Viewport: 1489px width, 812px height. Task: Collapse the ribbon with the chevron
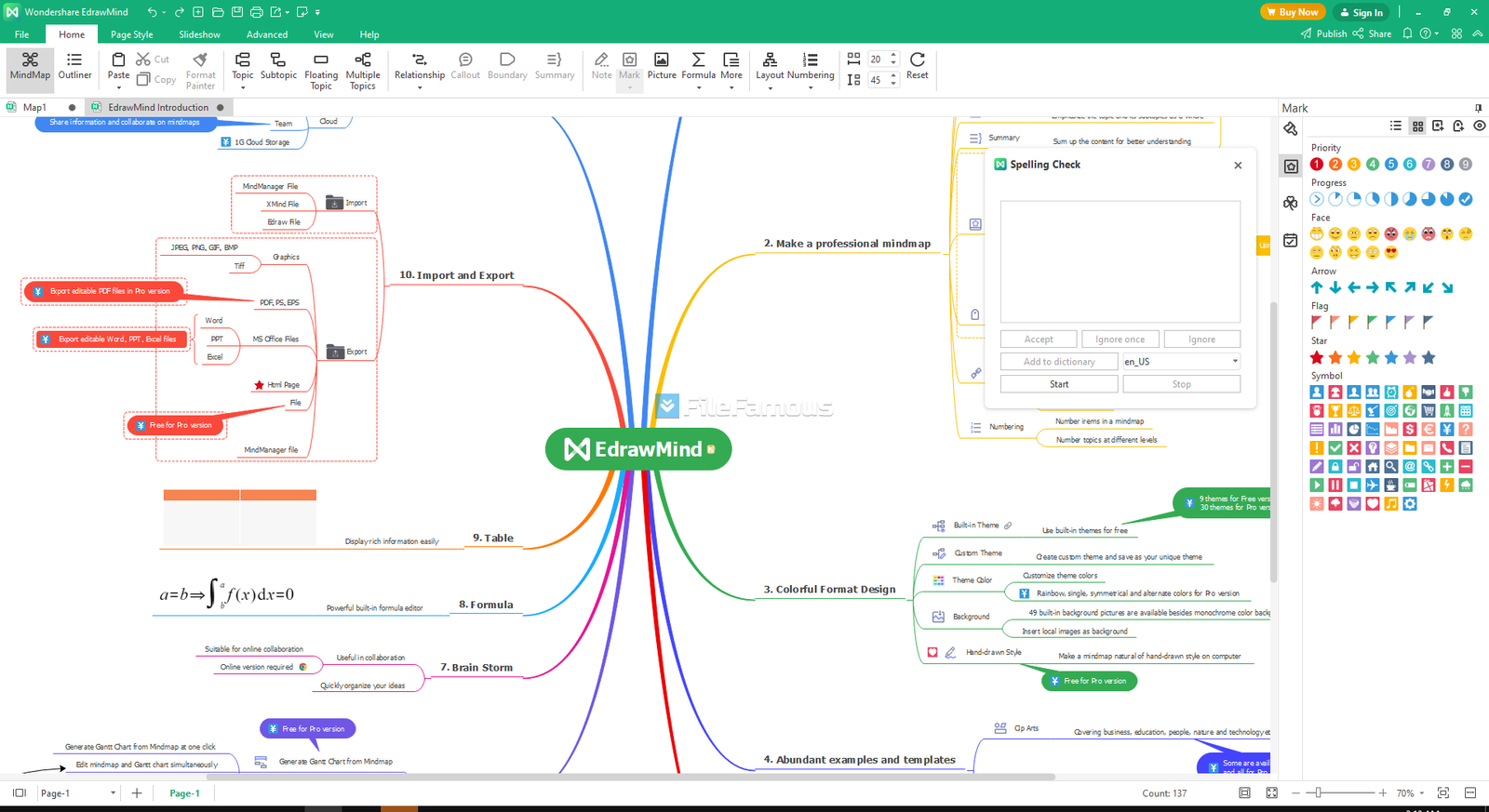[x=1478, y=33]
